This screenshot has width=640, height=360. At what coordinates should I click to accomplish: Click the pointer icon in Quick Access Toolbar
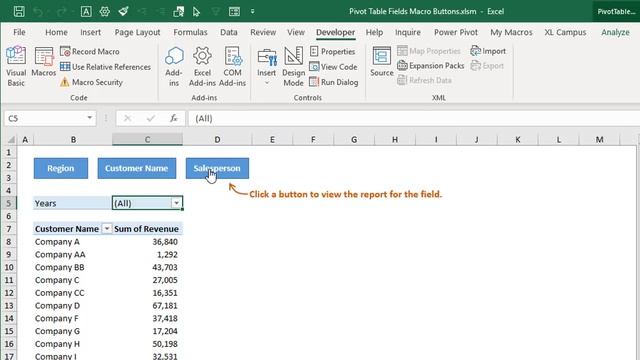(x=196, y=11)
